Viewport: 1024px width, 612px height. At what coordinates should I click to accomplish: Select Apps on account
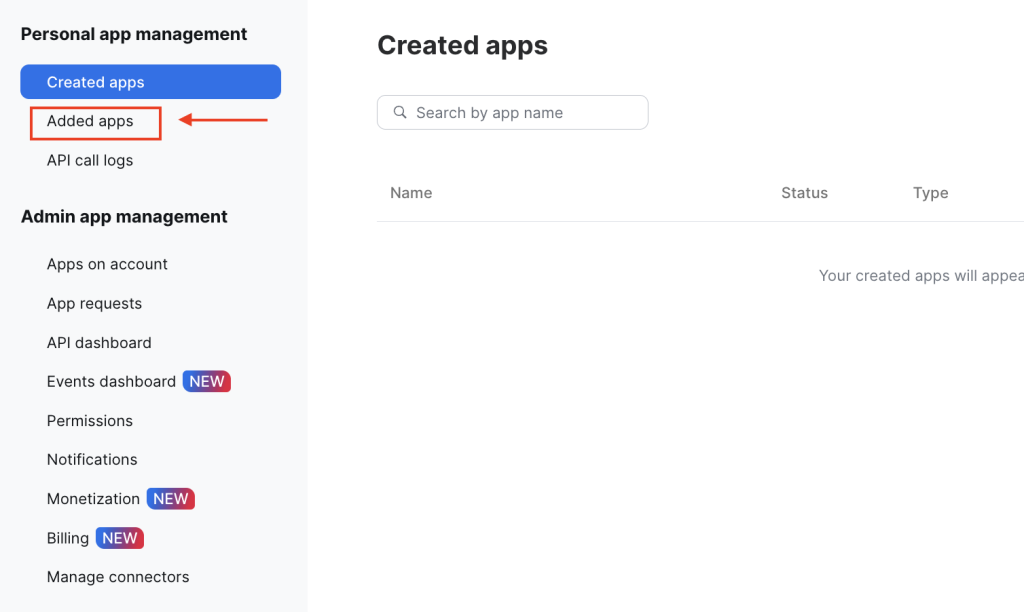pos(107,264)
